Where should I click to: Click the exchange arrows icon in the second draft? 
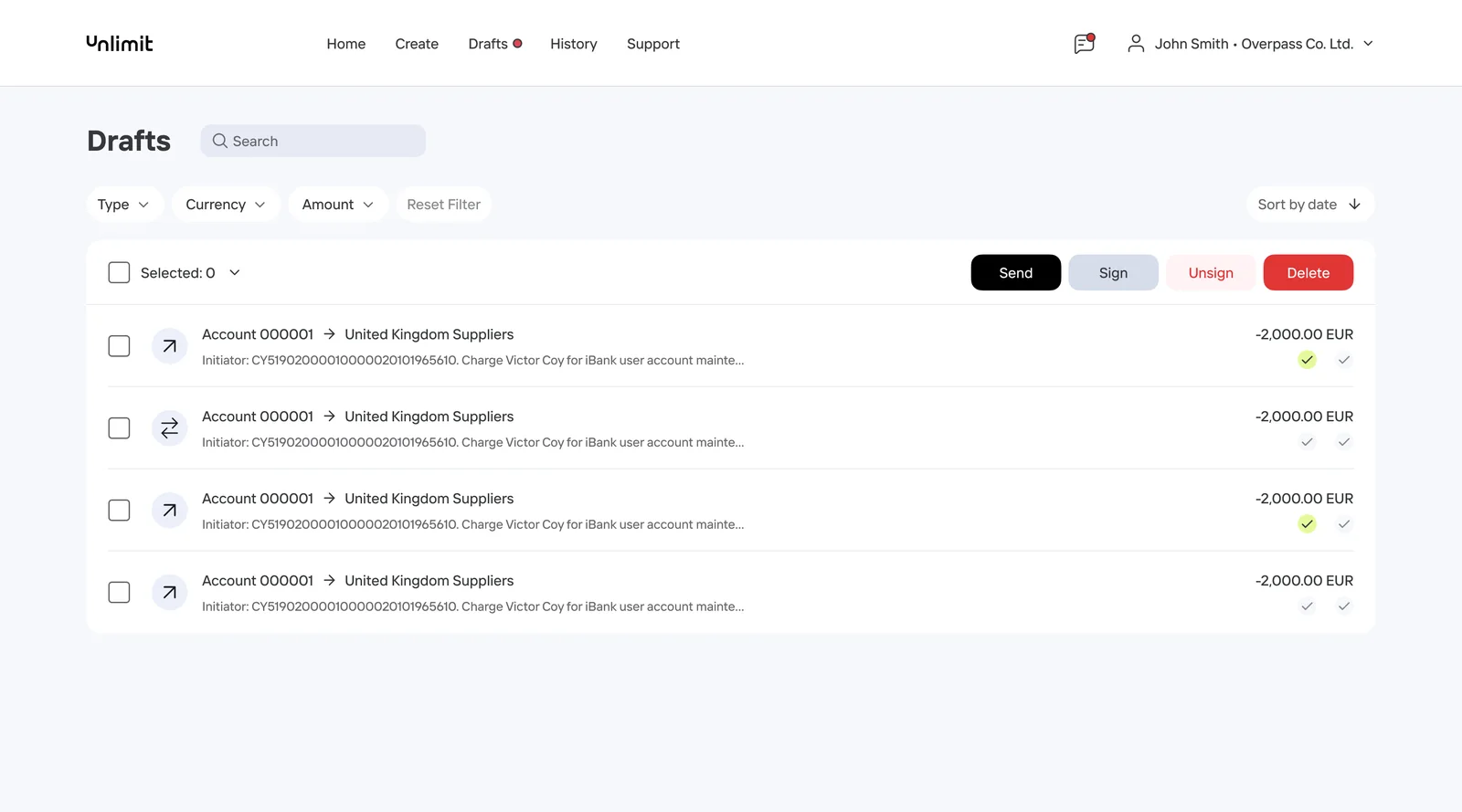click(x=170, y=428)
